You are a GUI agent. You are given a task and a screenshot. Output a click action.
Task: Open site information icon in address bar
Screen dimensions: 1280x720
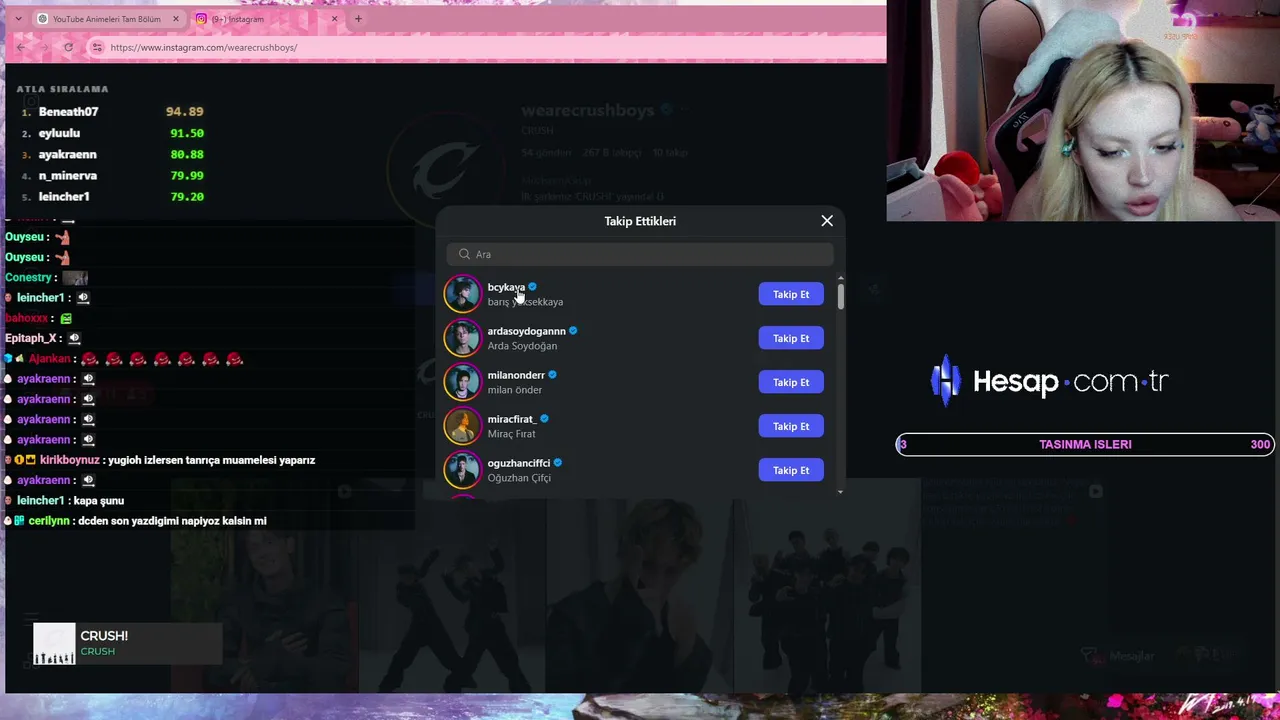click(96, 47)
